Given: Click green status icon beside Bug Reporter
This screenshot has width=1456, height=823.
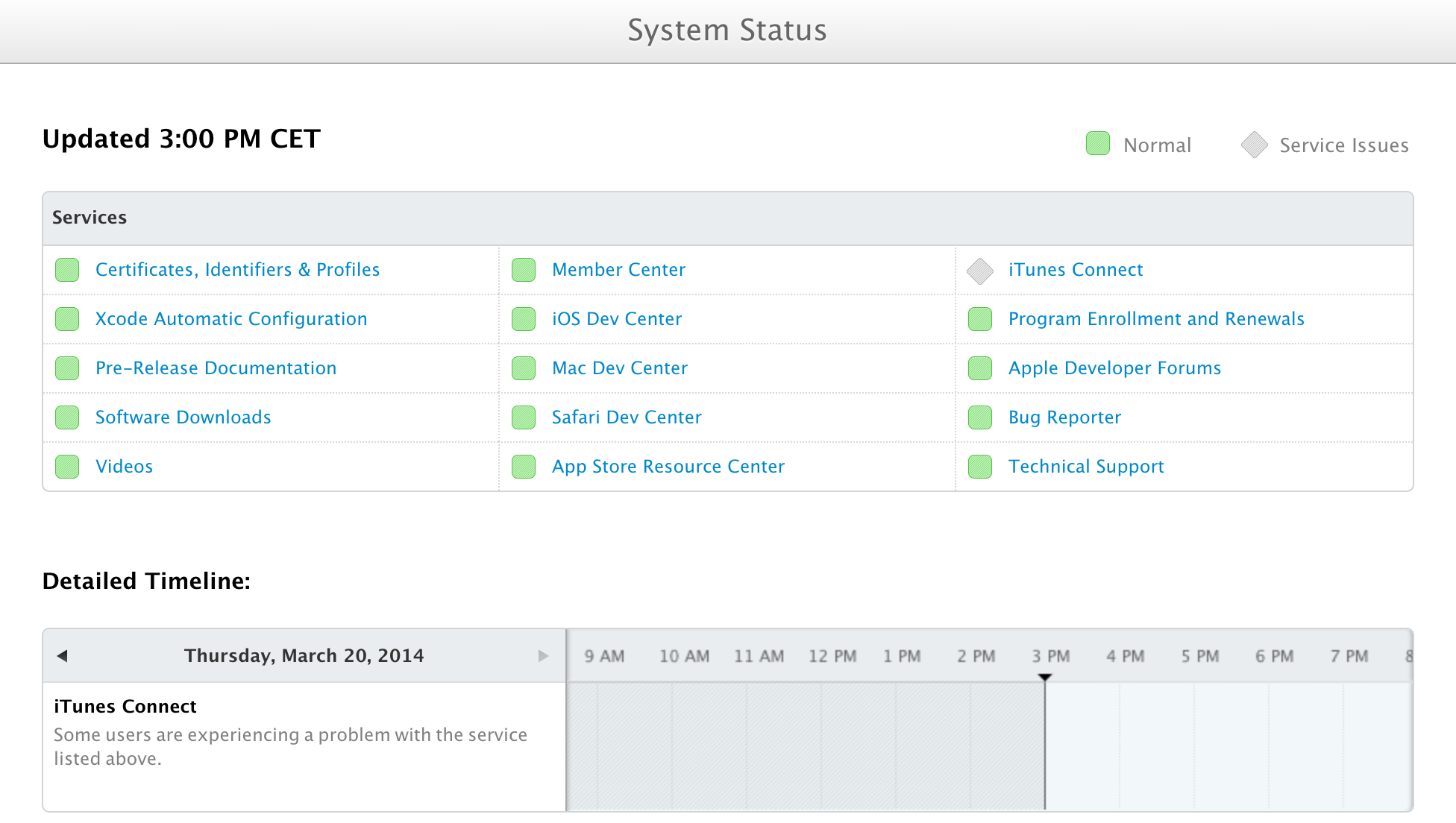Looking at the screenshot, I should 980,417.
